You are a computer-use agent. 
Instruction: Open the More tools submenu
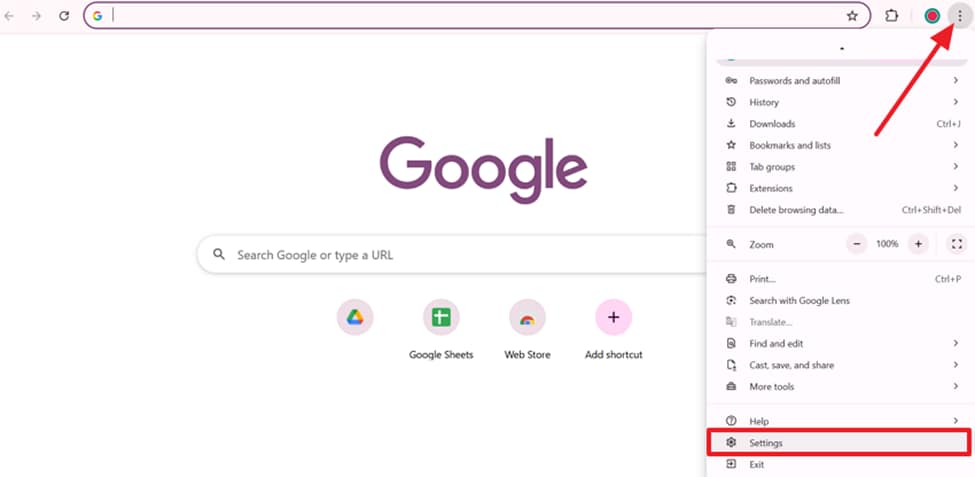pos(841,386)
